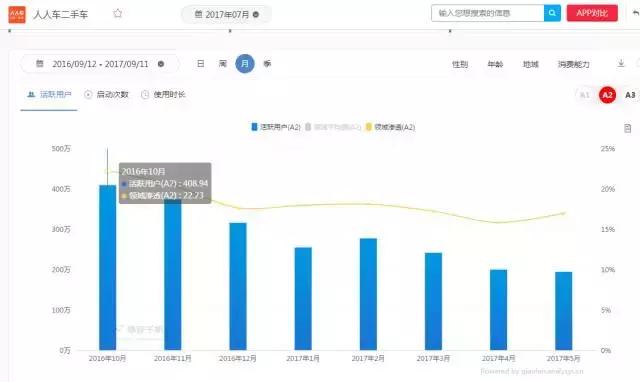The height and width of the screenshot is (382, 640).
Task: Click the 2017年5月 bar in the chart
Action: (563, 311)
